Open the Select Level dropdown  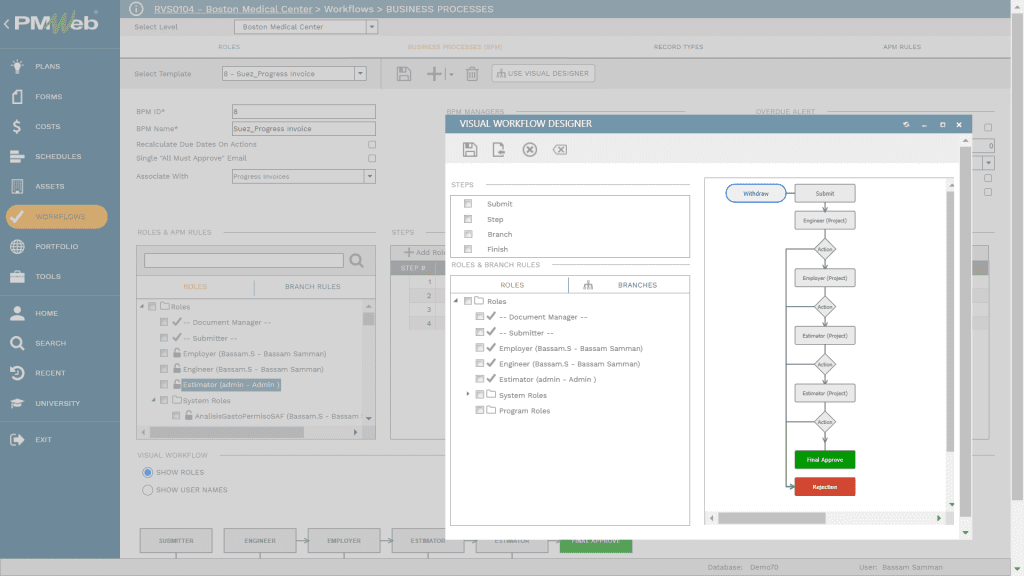(372, 27)
